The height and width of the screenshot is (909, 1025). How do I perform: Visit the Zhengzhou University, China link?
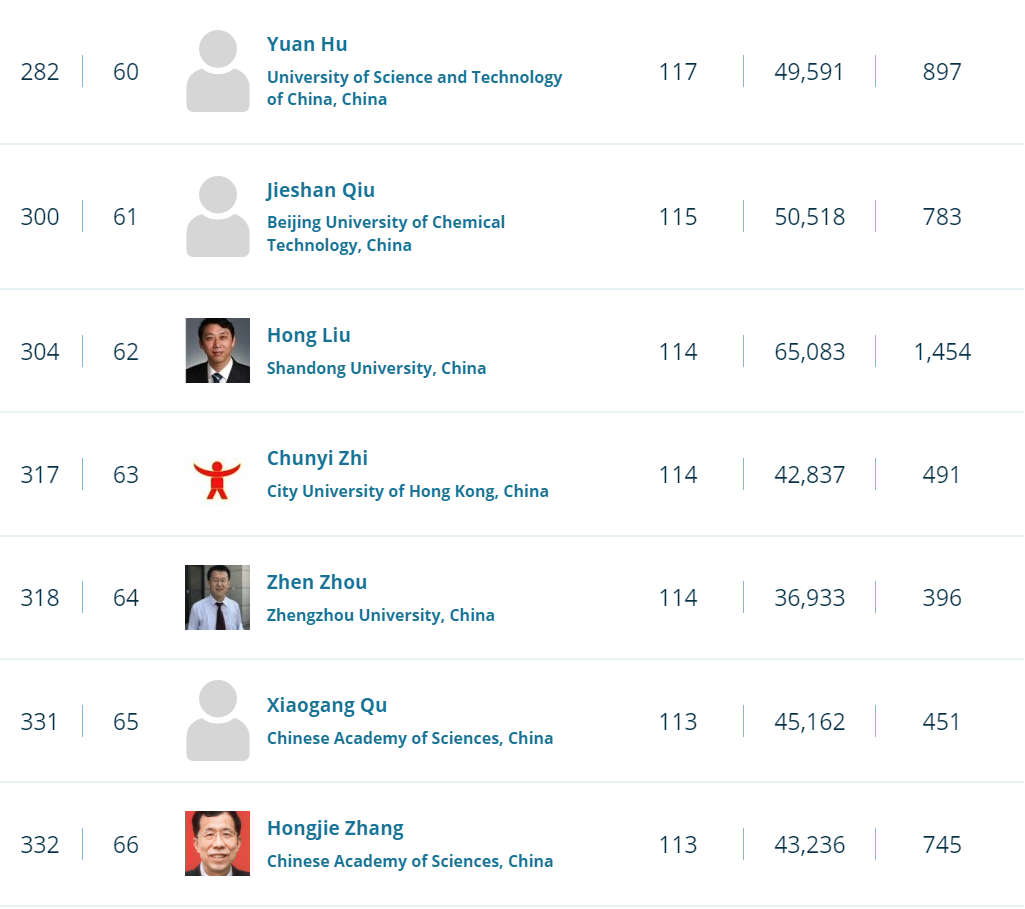pyautogui.click(x=380, y=615)
